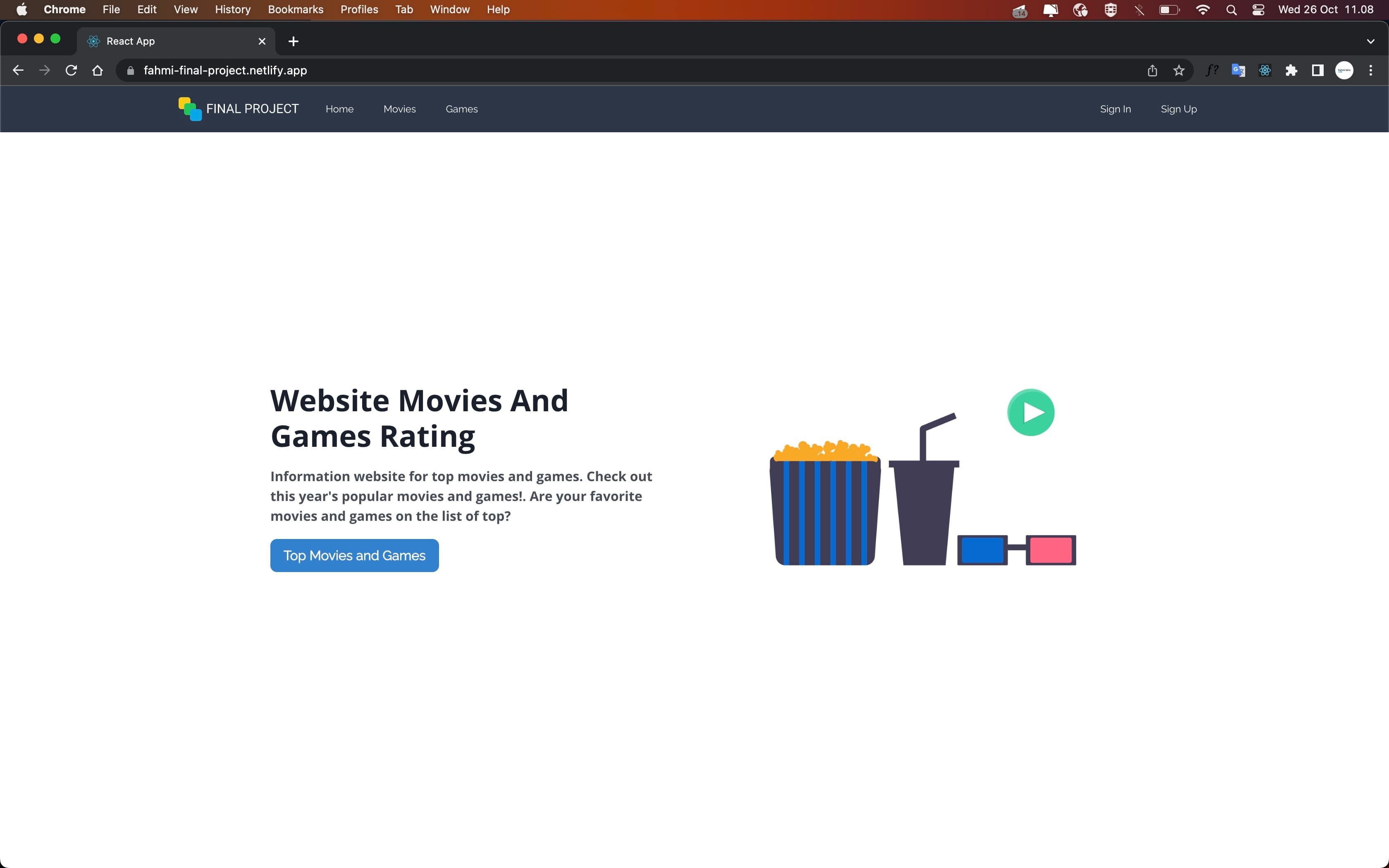Click the green play button illustration
The width and height of the screenshot is (1389, 868).
(1031, 412)
